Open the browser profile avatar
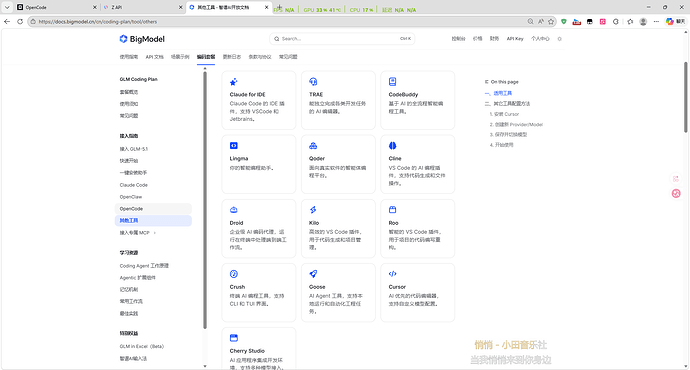Screen dimensions: 690x370 click(x=643, y=21)
